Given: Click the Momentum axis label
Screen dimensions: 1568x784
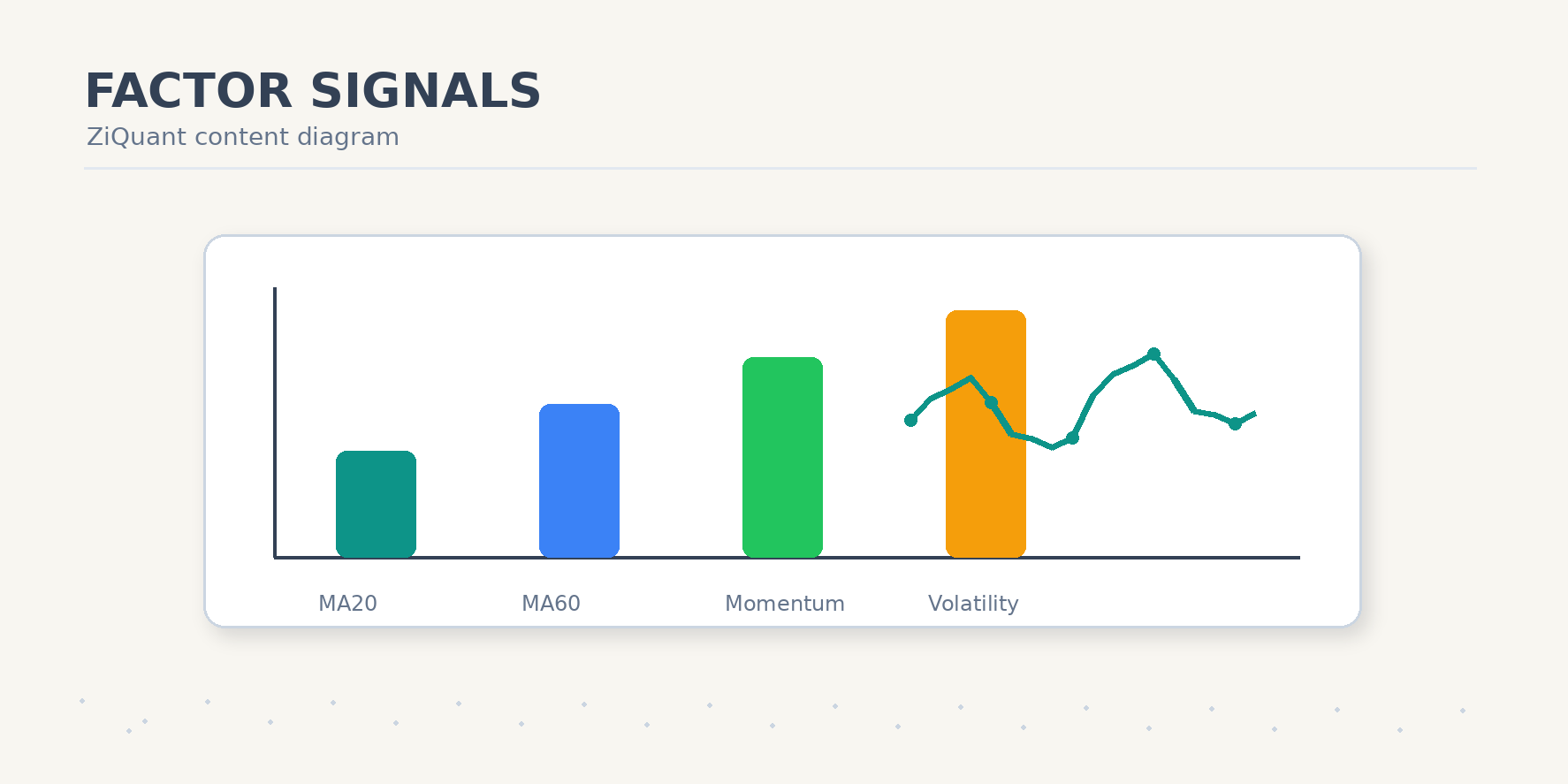Looking at the screenshot, I should pyautogui.click(x=785, y=604).
